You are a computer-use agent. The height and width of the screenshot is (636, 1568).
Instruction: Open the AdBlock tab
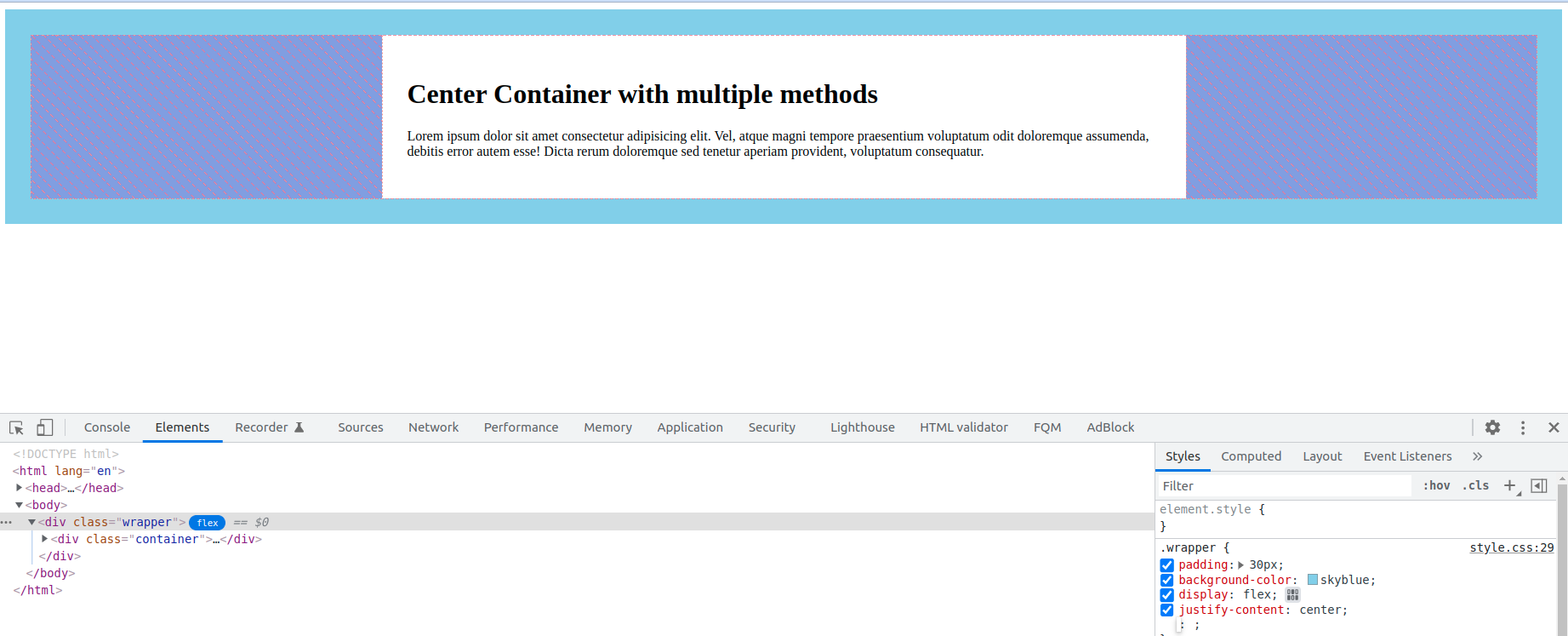coord(1110,427)
